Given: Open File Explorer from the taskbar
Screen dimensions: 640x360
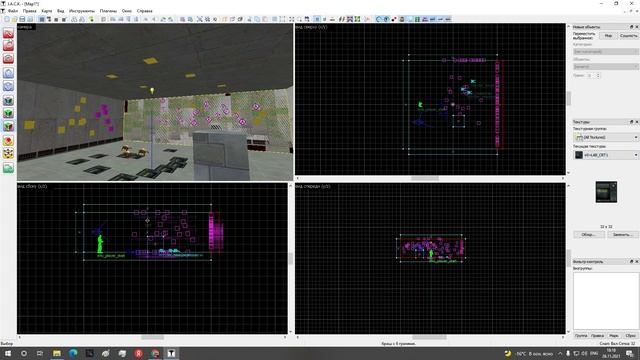Looking at the screenshot, I should 57,353.
